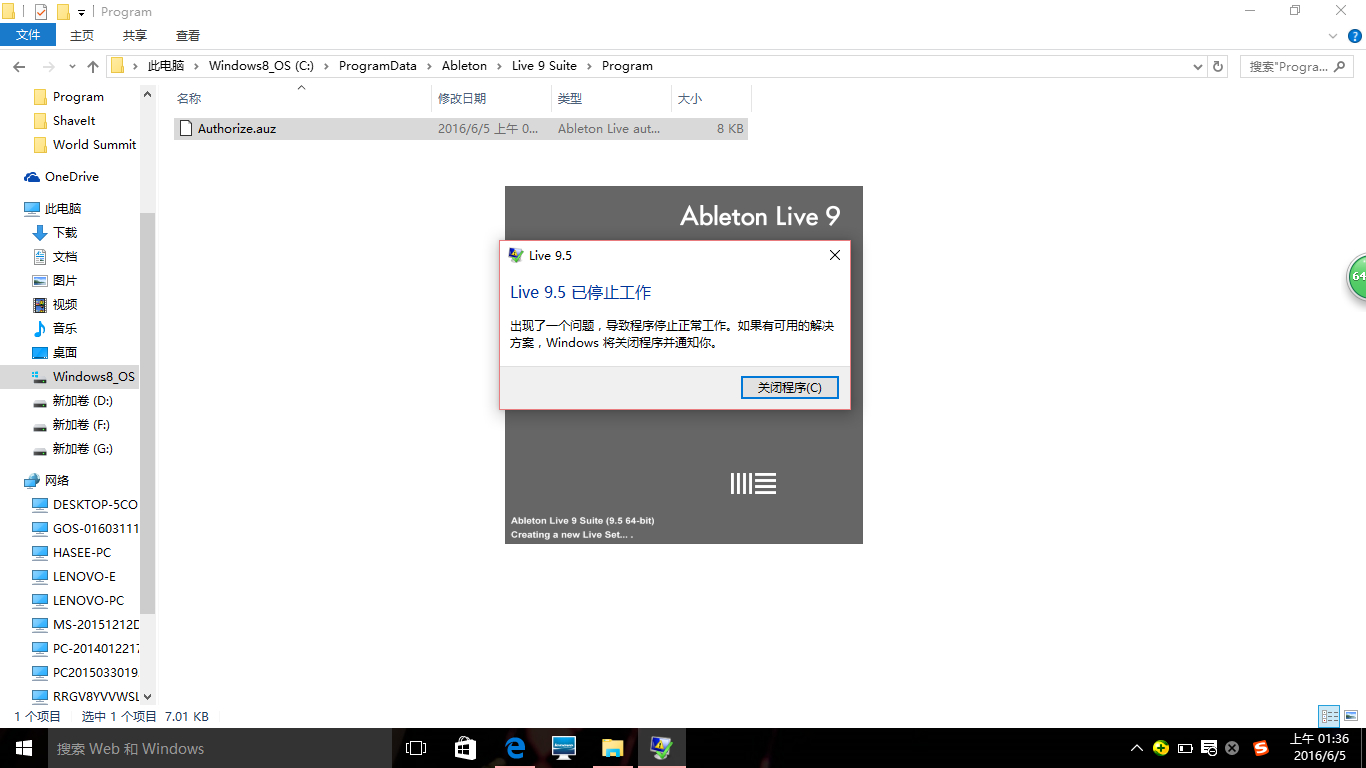This screenshot has width=1366, height=768.
Task: Click the Ableton breadcrumb in address bar
Action: pyautogui.click(x=464, y=66)
